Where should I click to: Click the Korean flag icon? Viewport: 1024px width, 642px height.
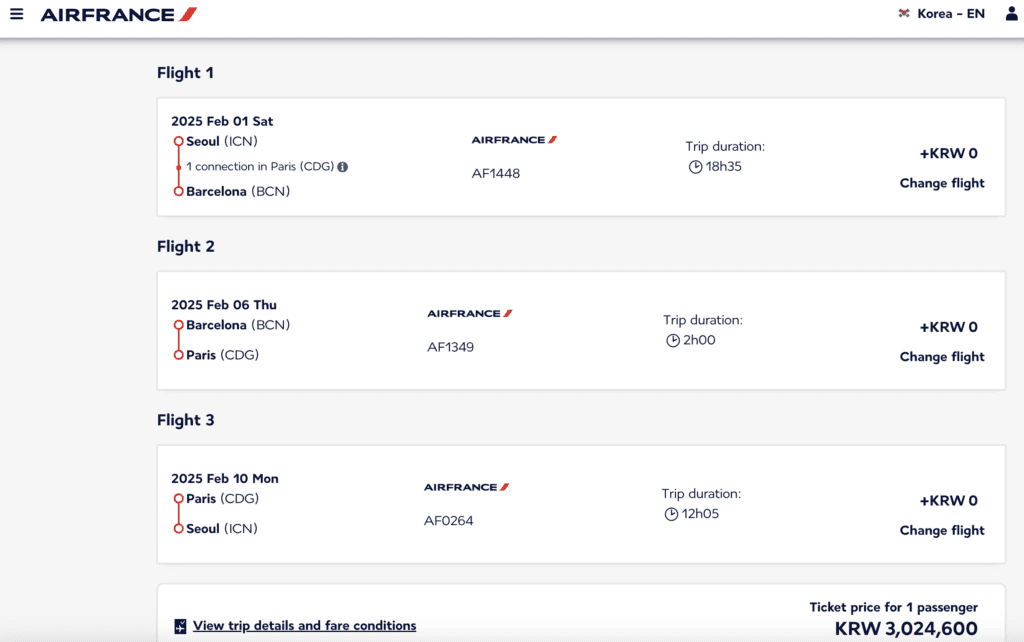pos(904,13)
